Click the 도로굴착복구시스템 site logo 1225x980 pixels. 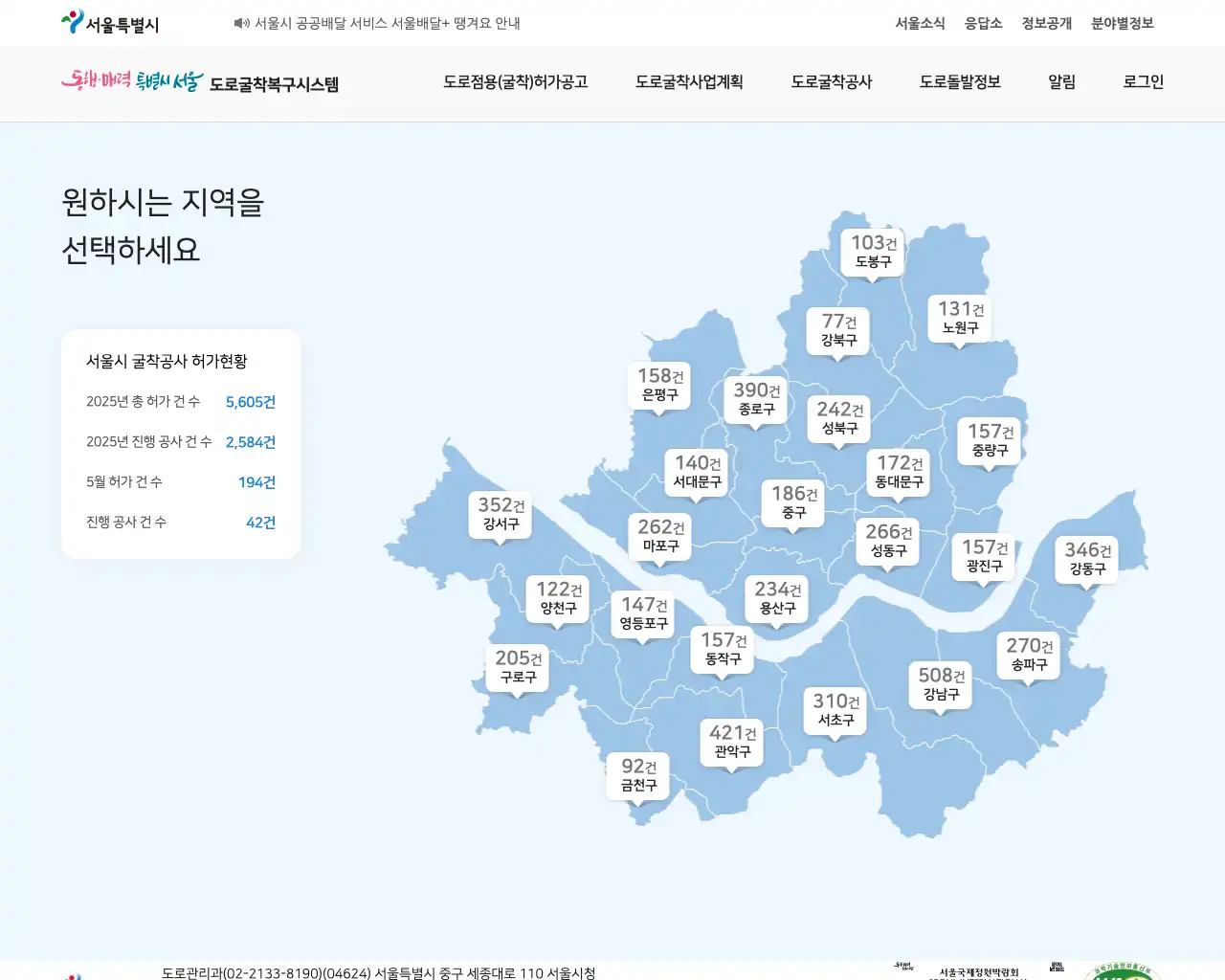[x=200, y=82]
